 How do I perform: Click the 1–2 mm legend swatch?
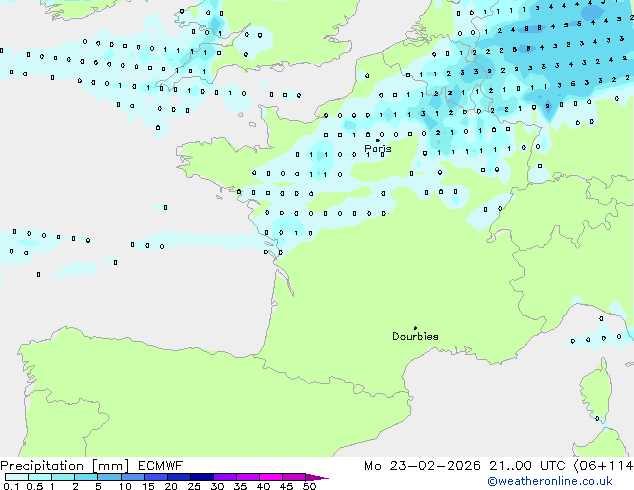click(x=63, y=477)
